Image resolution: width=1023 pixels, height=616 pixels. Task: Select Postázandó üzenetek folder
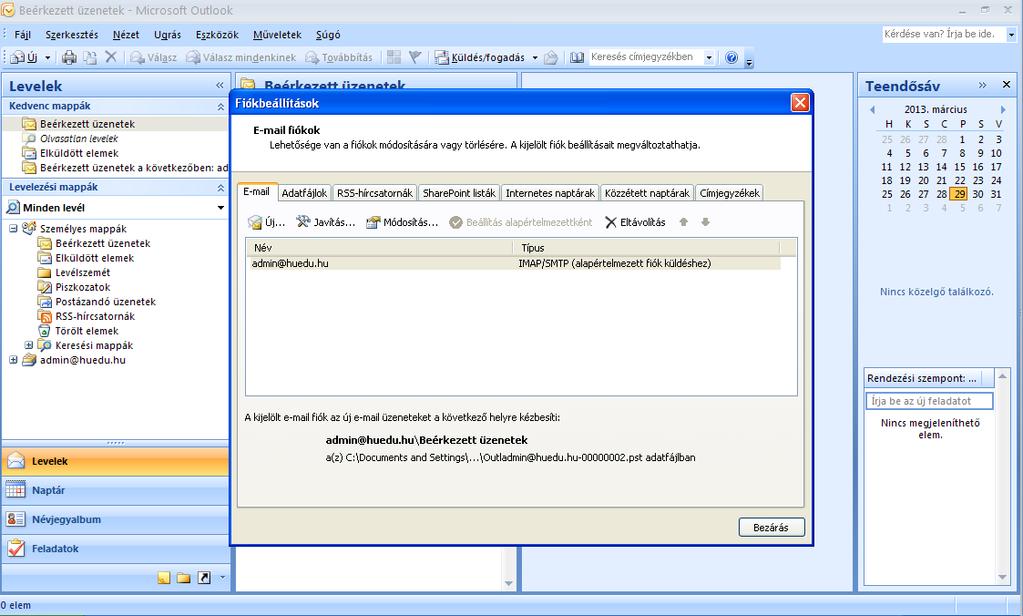(105, 301)
